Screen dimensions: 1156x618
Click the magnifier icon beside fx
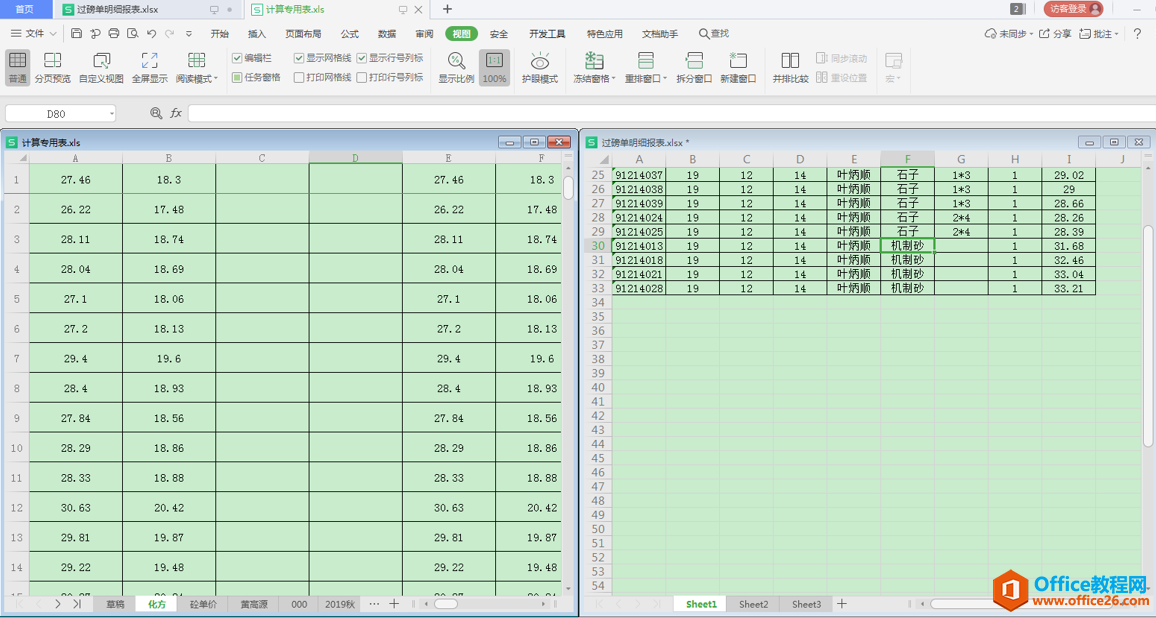tap(156, 113)
